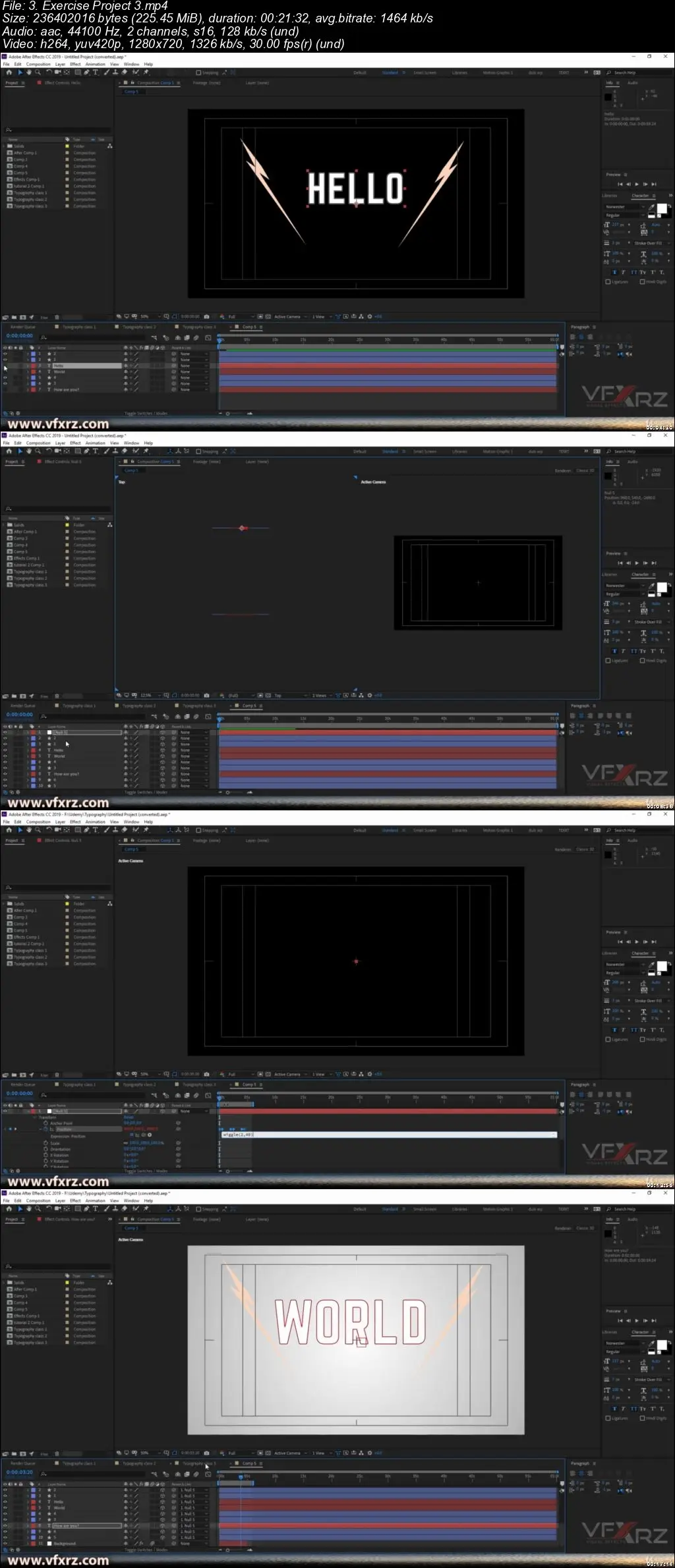Image resolution: width=675 pixels, height=1568 pixels.
Task: Hide the first layer's eye in the HELLO timeline
Action: point(5,354)
